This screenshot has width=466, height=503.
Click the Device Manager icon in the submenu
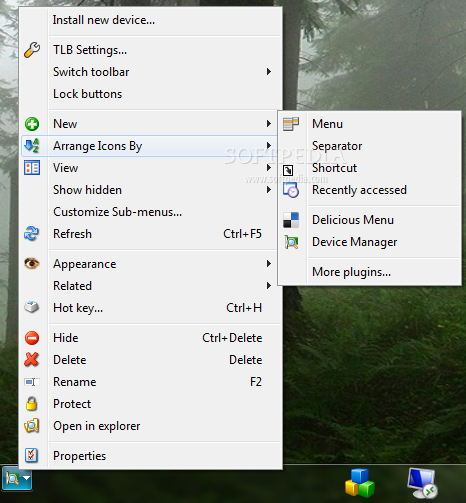(x=291, y=242)
